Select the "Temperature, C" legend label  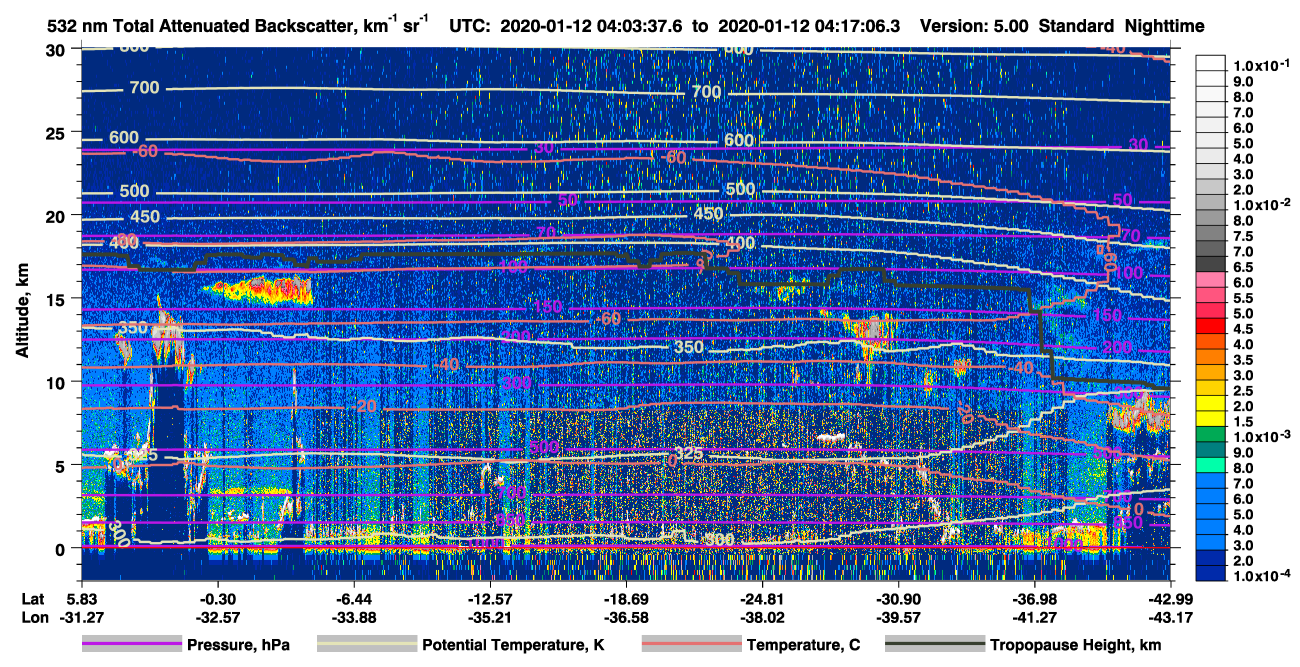click(803, 645)
